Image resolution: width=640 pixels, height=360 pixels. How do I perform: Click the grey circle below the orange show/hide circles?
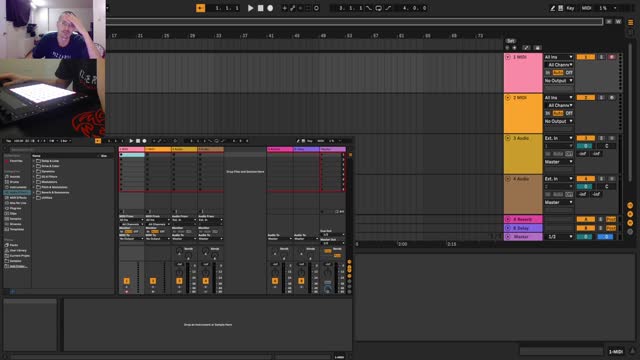tap(630, 231)
